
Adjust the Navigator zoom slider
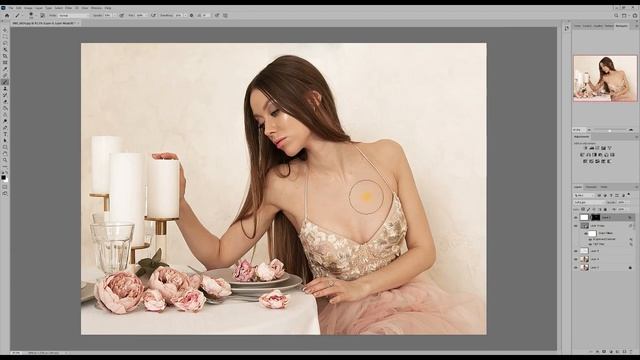pos(610,130)
